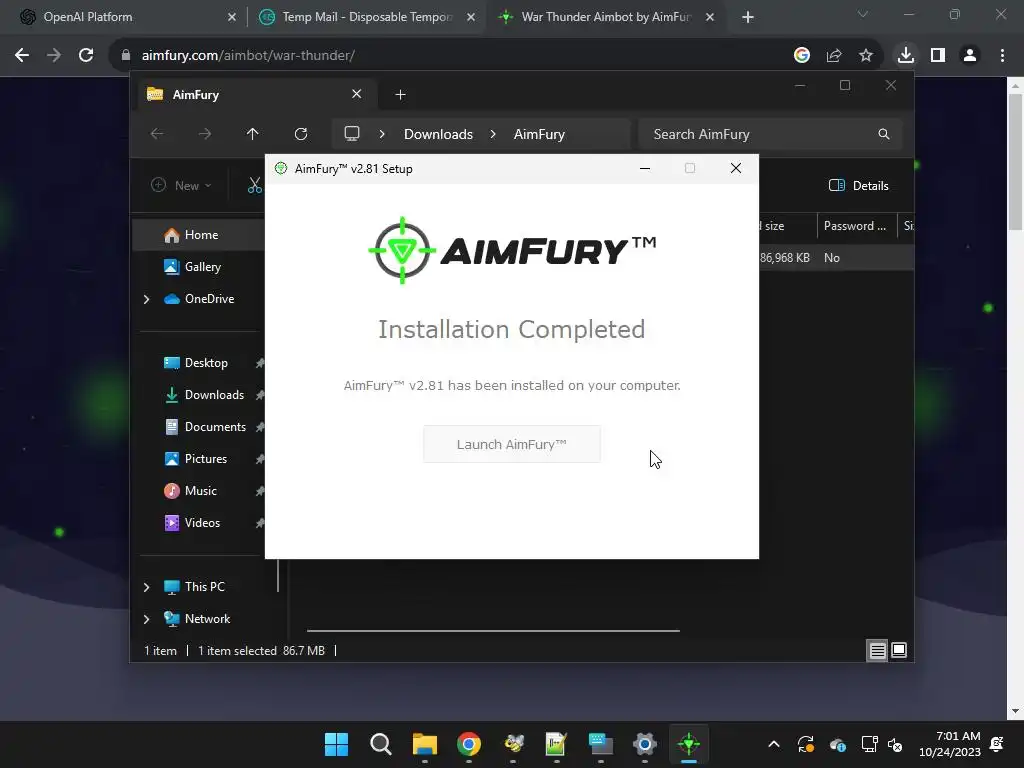Open the notifications bell in the taskbar

[x=997, y=744]
